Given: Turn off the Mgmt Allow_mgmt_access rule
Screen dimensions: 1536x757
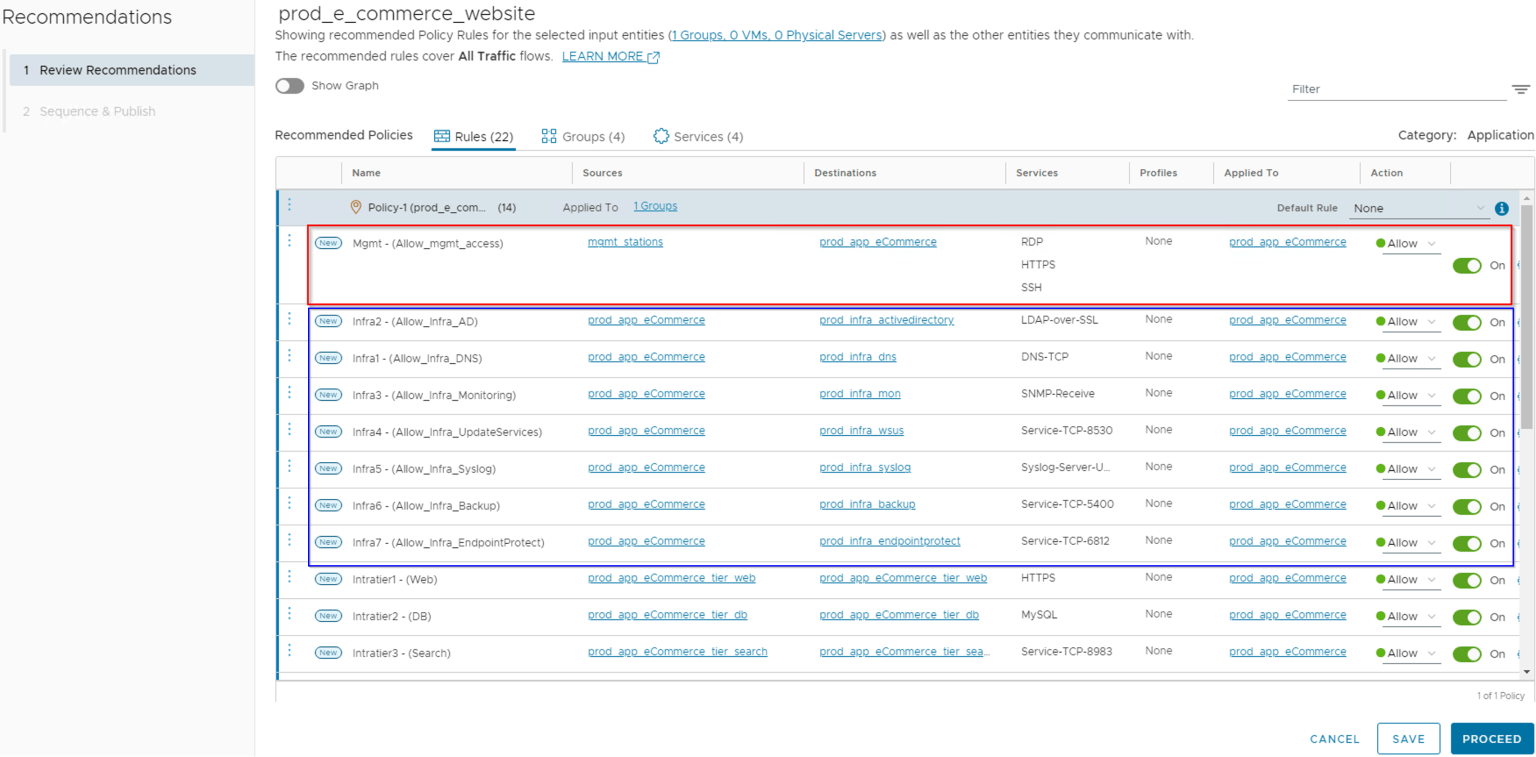Looking at the screenshot, I should 1466,265.
